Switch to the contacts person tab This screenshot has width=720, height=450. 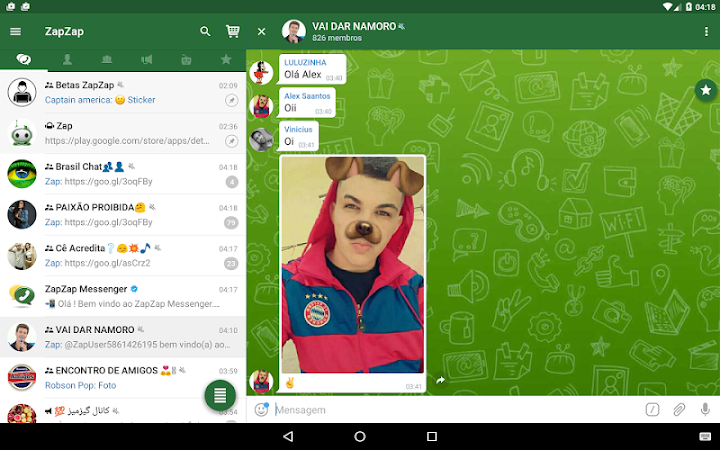[67, 59]
